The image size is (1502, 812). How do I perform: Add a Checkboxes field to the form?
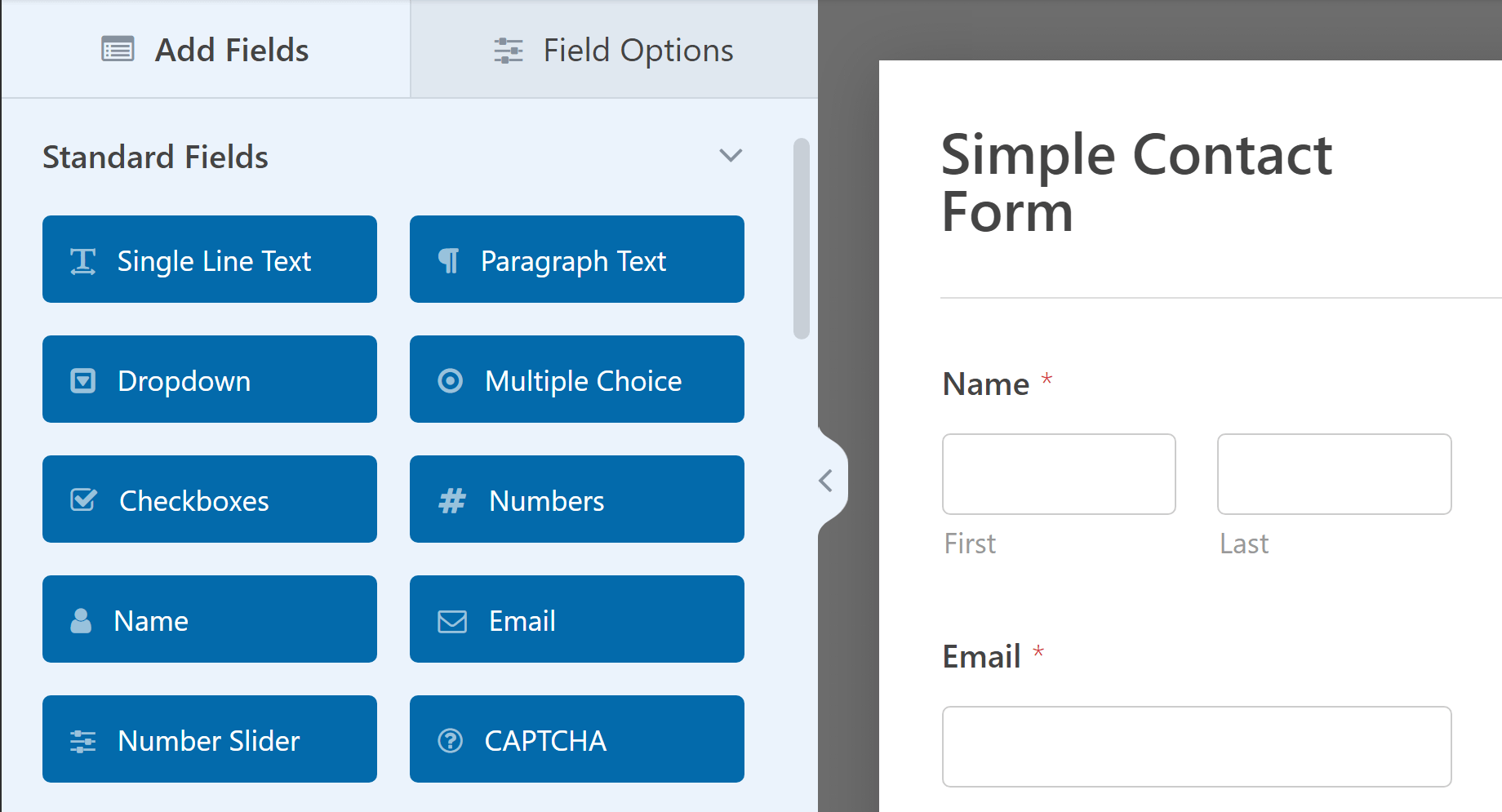pos(209,499)
